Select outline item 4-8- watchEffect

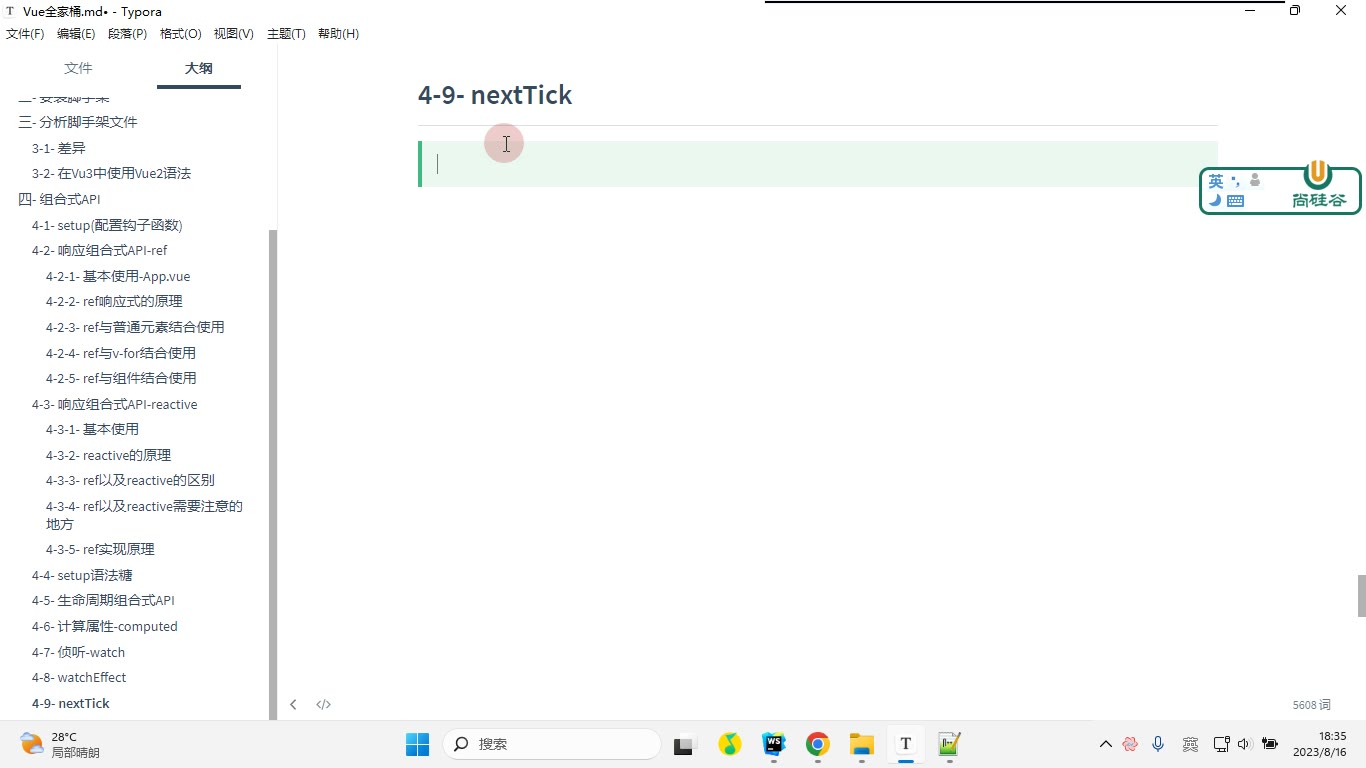click(79, 677)
